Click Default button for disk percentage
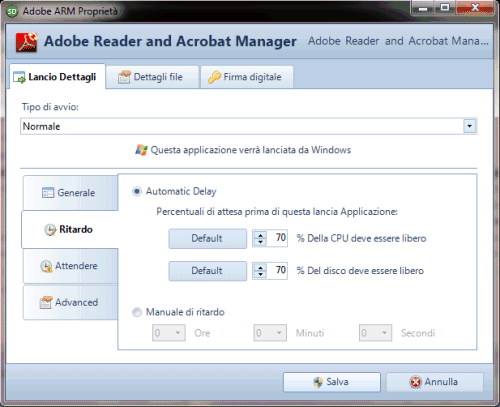 pyautogui.click(x=207, y=271)
